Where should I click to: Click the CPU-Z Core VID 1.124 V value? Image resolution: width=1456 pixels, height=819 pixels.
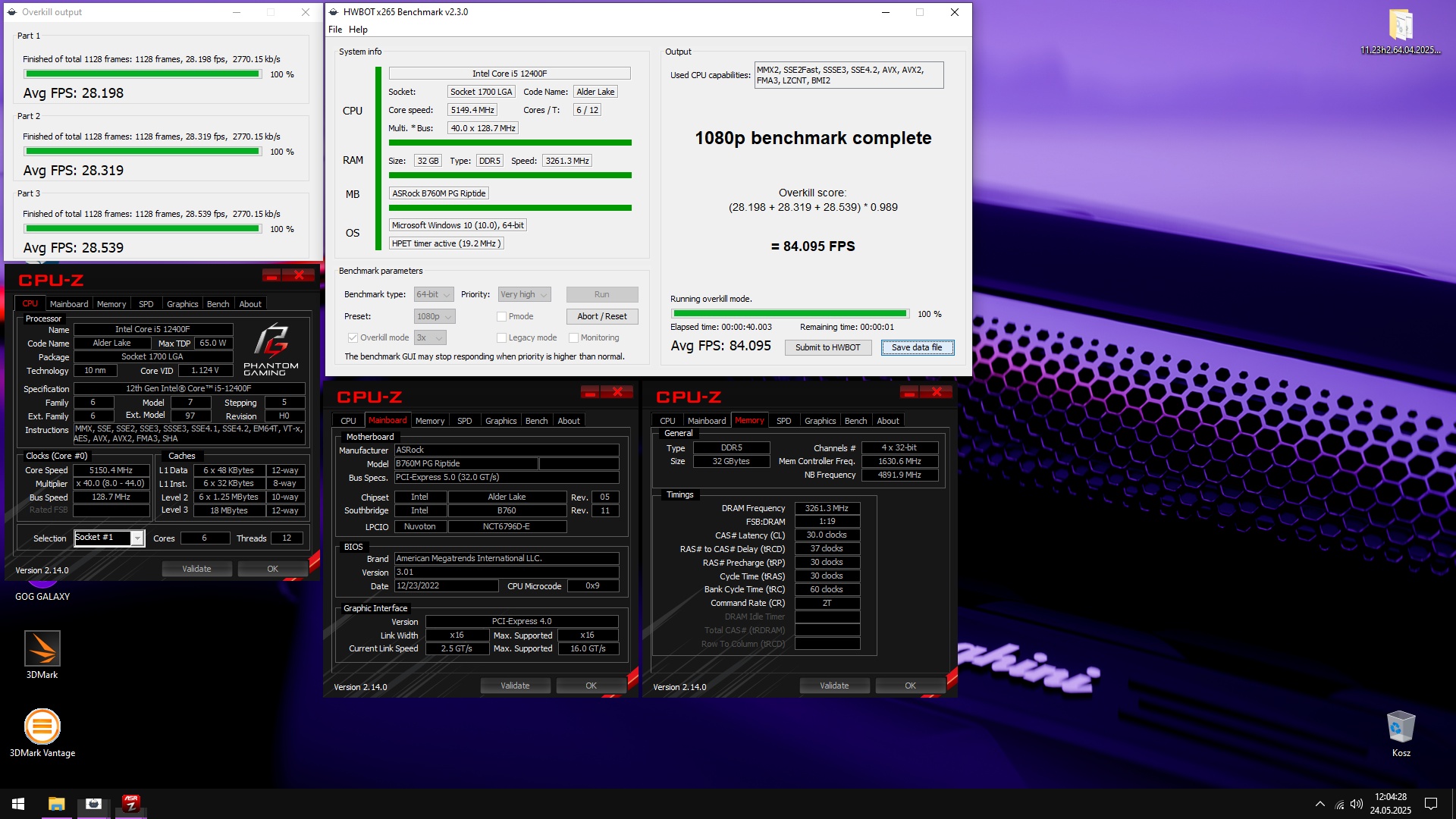click(x=205, y=371)
